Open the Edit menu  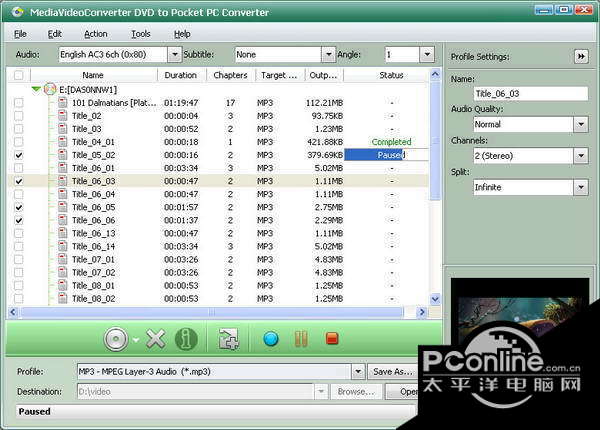coord(54,34)
